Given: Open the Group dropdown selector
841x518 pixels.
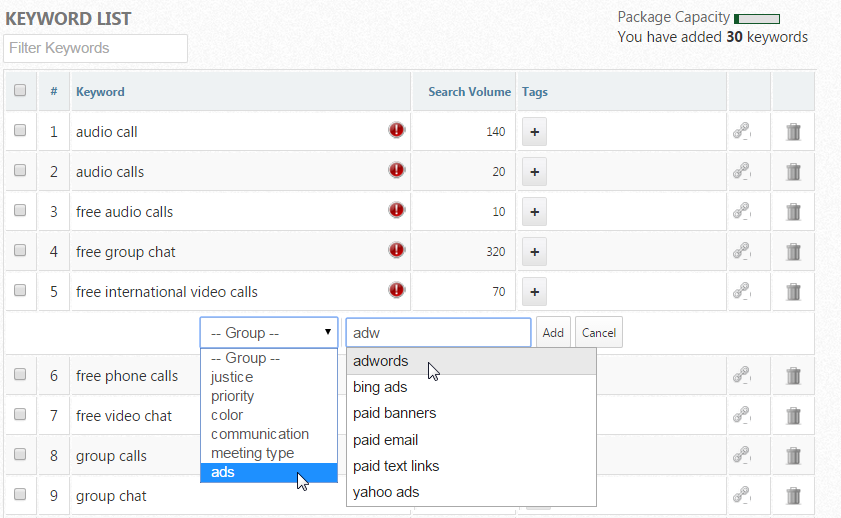Looking at the screenshot, I should (x=268, y=332).
